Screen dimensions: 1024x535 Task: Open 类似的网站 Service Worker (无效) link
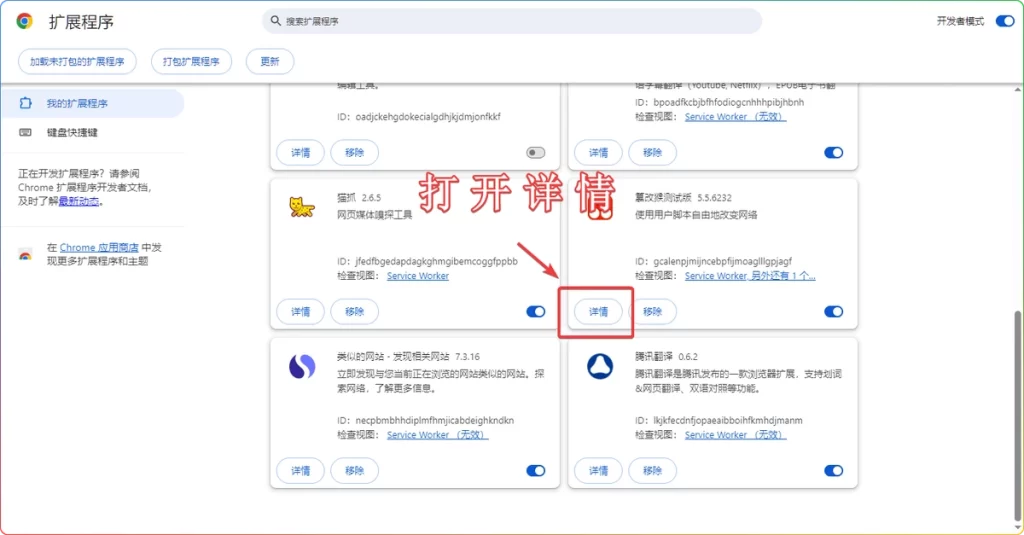click(x=438, y=435)
